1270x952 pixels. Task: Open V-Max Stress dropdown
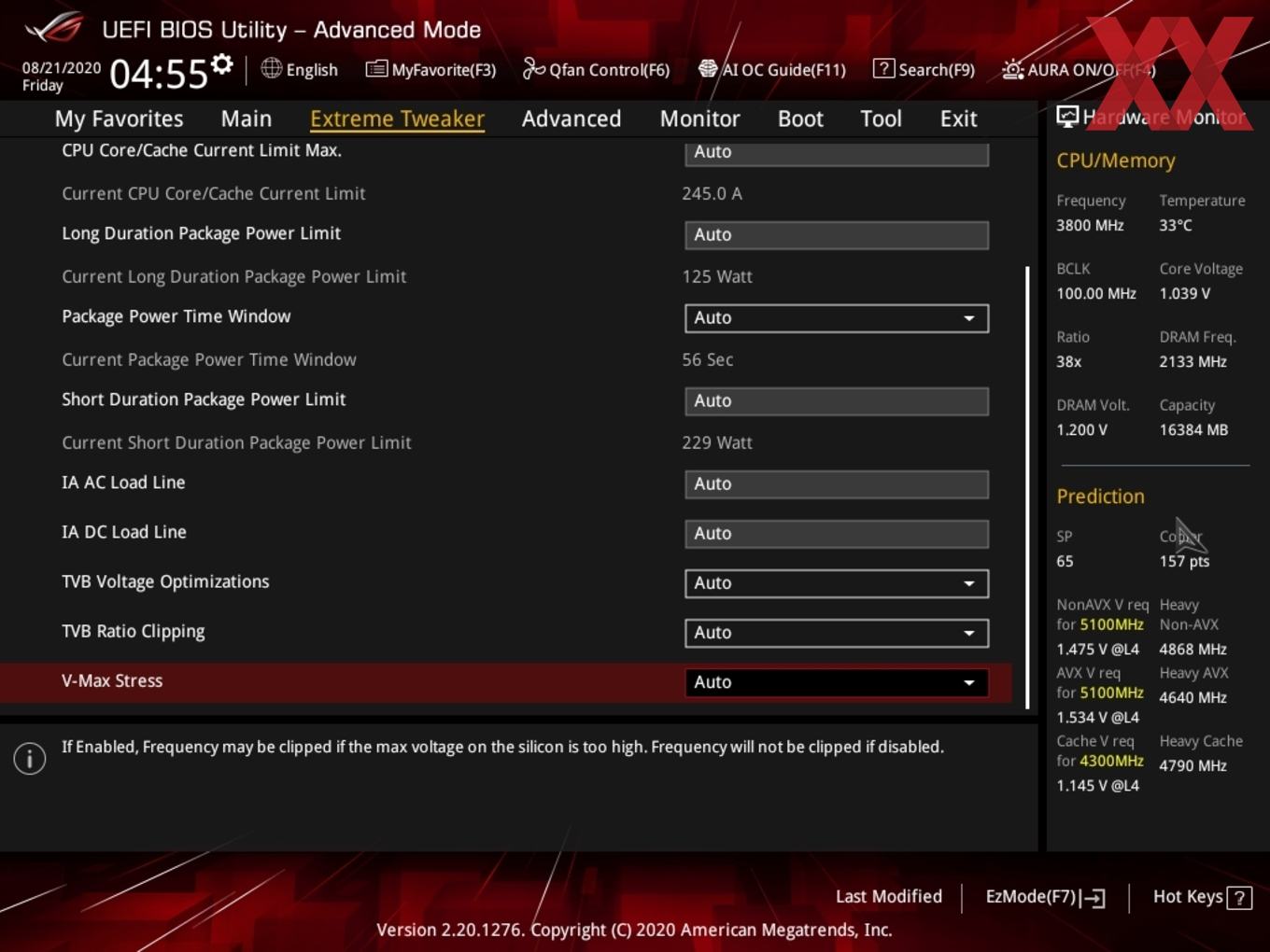pyautogui.click(x=837, y=681)
